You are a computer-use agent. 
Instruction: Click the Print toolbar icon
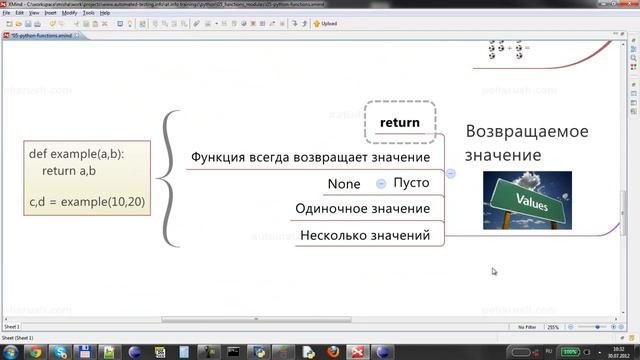(x=38, y=24)
